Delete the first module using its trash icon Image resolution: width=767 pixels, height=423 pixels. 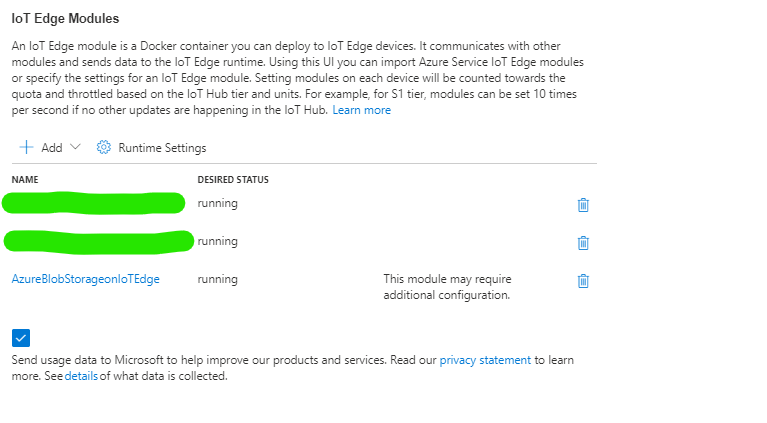(x=583, y=204)
